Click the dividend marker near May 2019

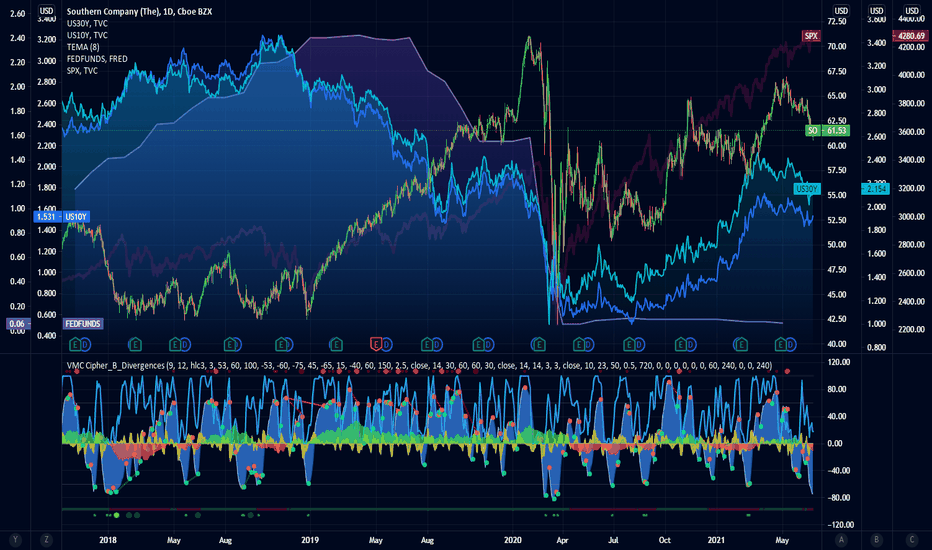click(386, 344)
